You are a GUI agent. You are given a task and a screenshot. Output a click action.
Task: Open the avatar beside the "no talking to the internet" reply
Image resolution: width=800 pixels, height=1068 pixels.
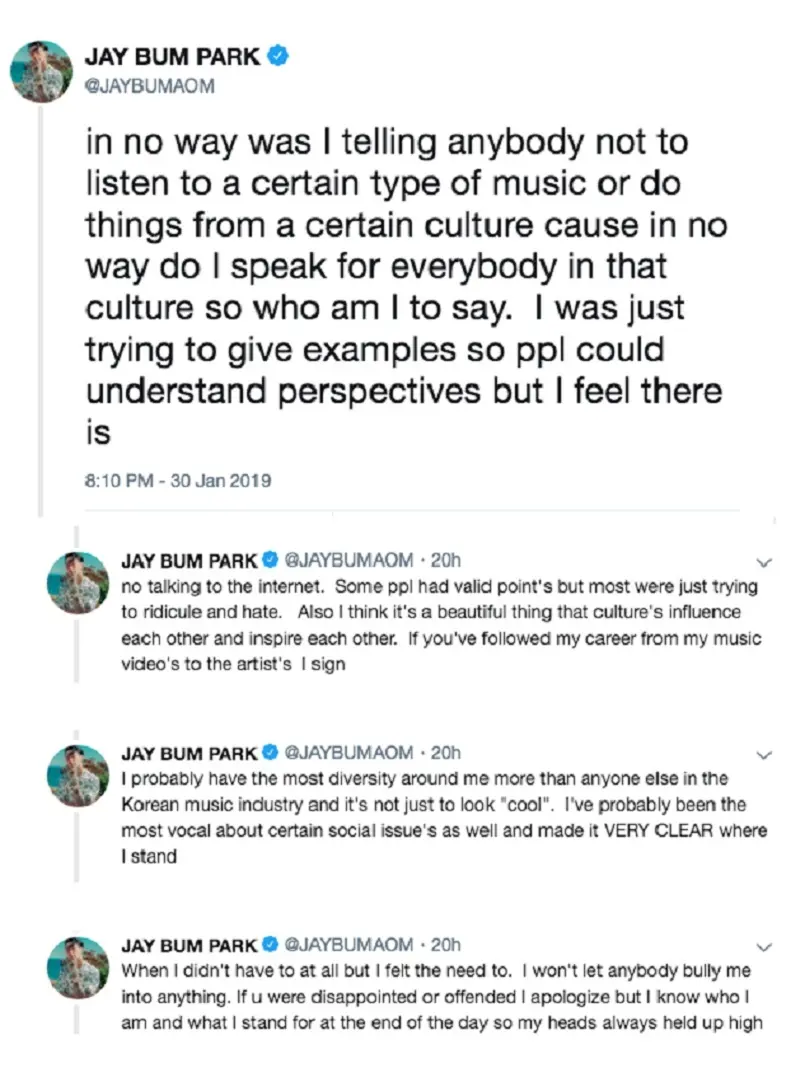[78, 582]
